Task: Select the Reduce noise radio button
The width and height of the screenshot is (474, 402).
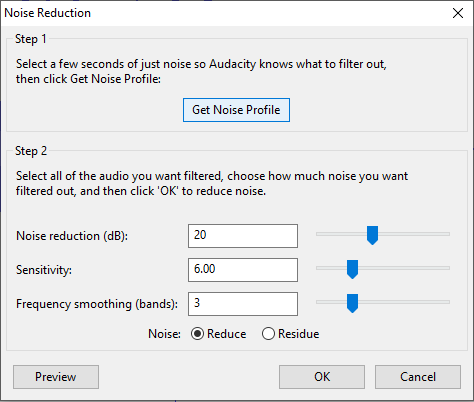Action: (197, 334)
